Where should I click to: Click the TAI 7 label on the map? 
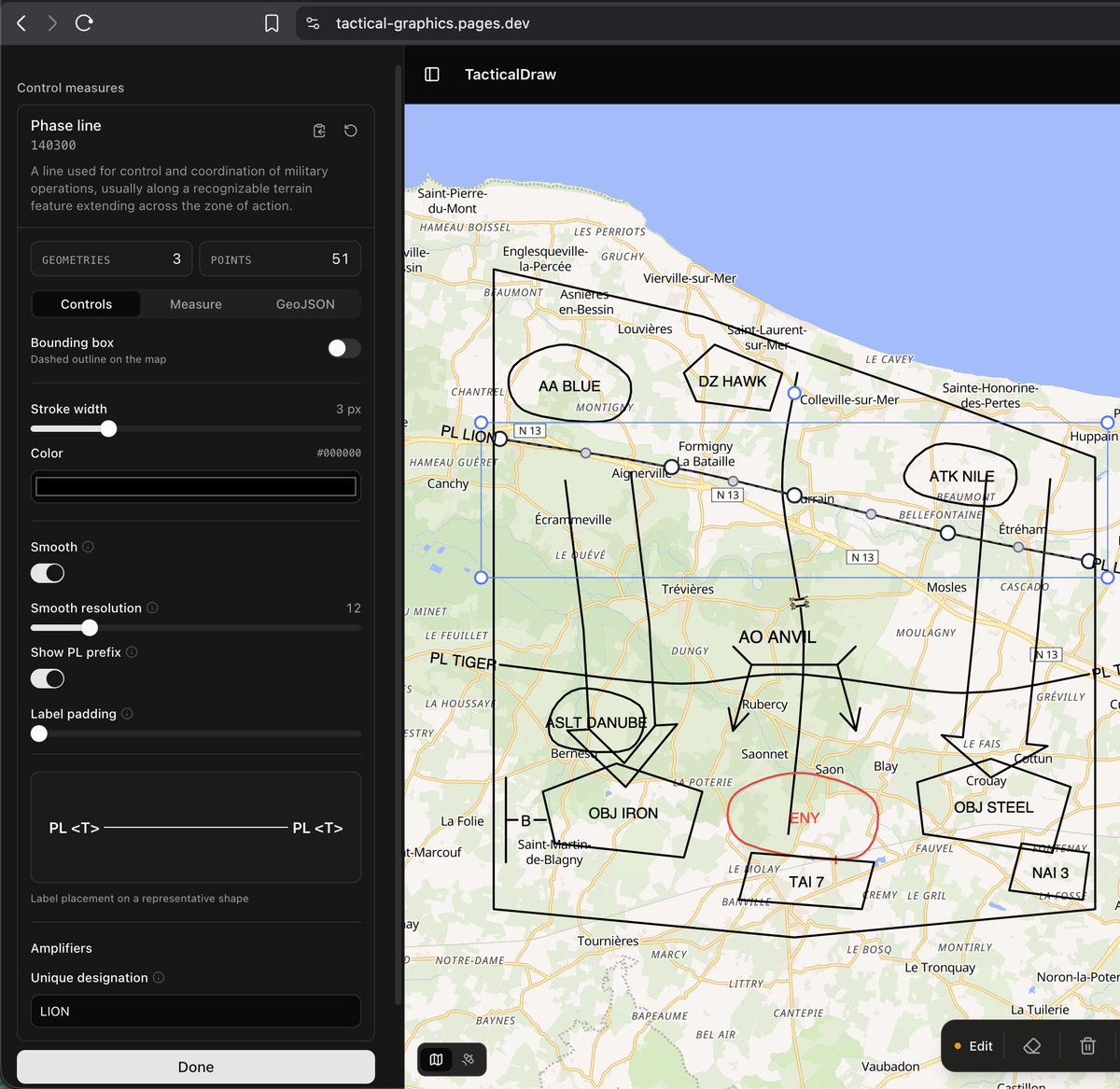click(x=806, y=882)
